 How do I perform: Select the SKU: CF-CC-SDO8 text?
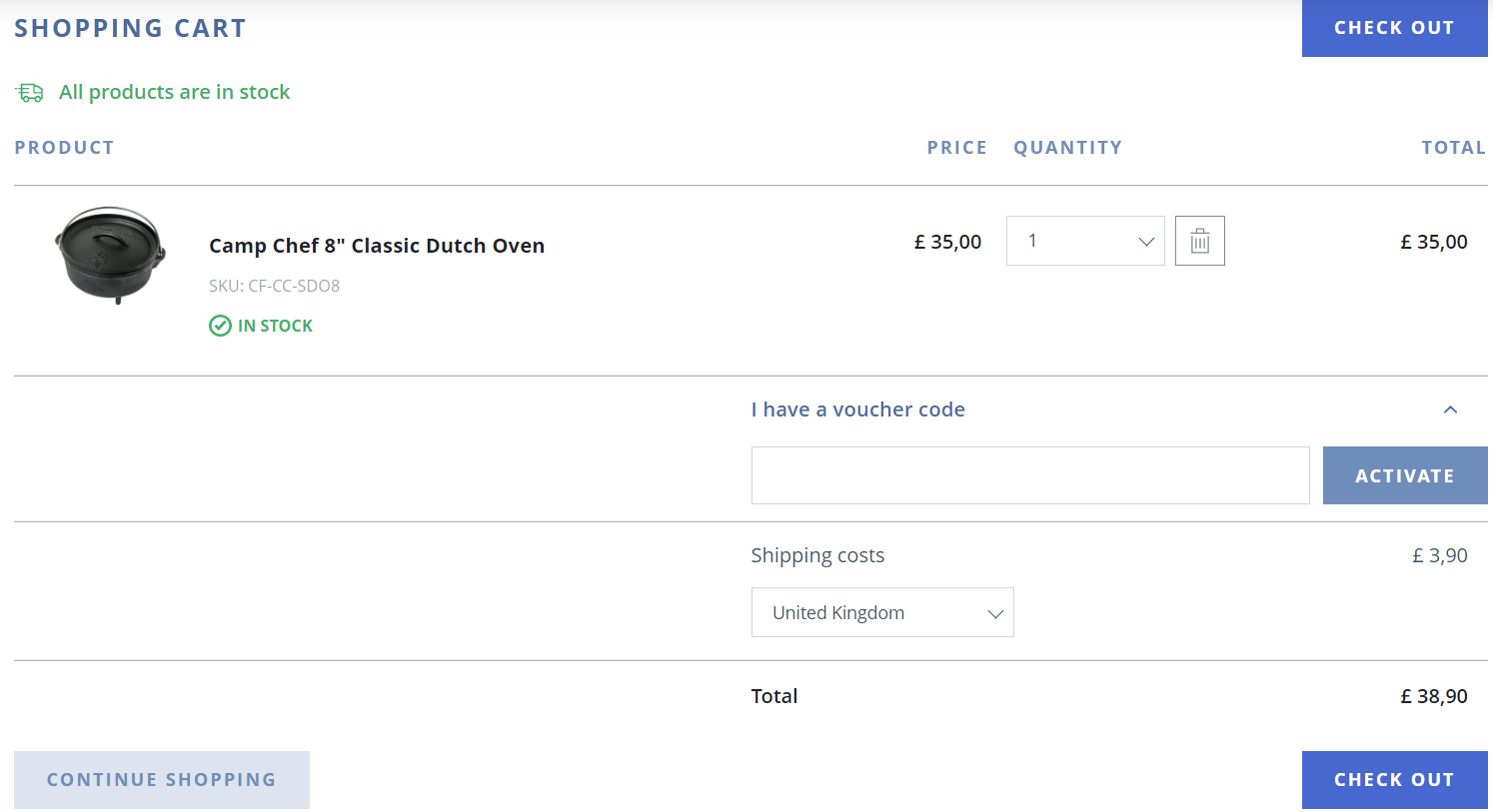coord(274,286)
